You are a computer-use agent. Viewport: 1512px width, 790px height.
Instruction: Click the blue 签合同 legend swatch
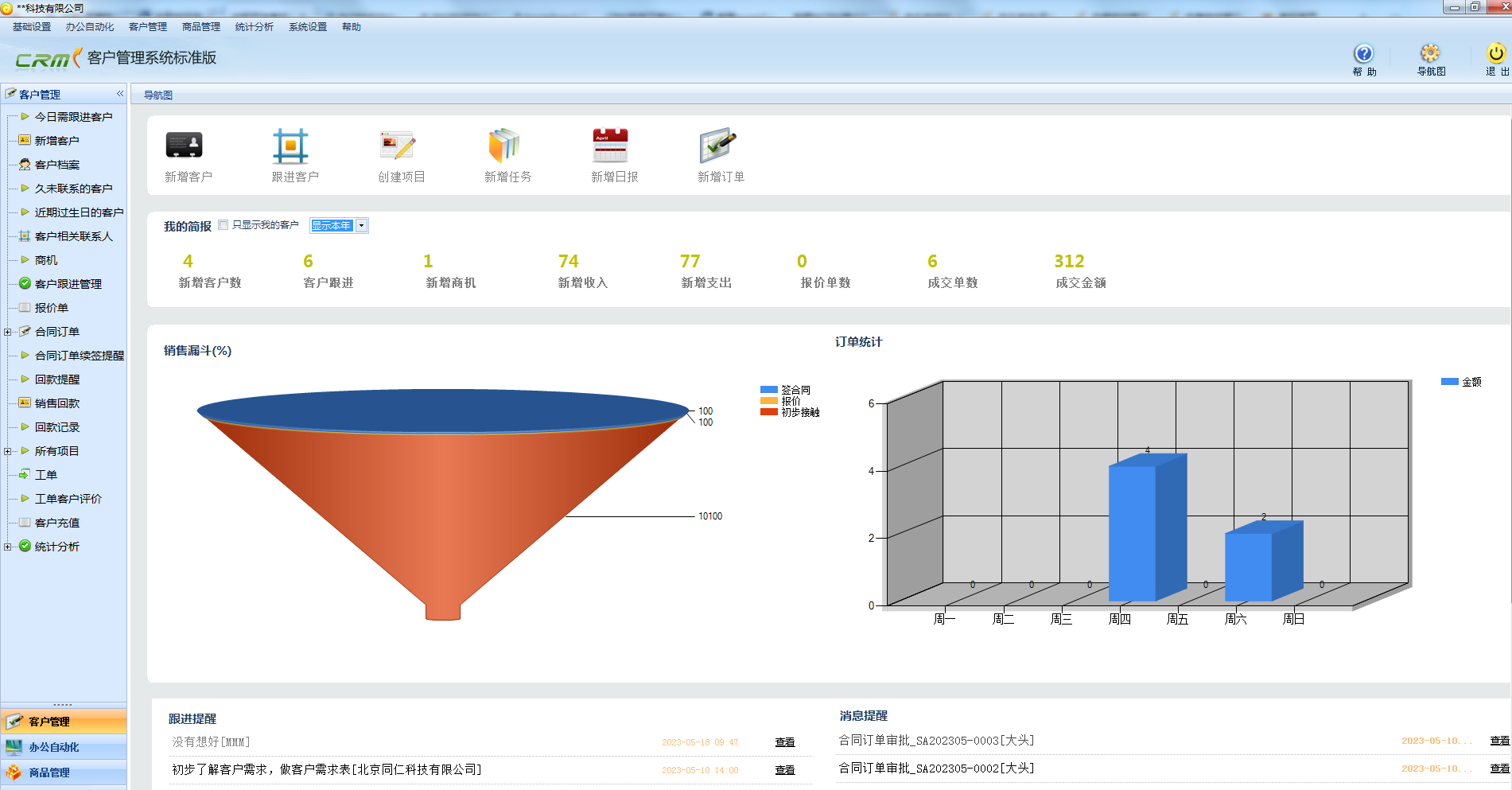pyautogui.click(x=768, y=390)
